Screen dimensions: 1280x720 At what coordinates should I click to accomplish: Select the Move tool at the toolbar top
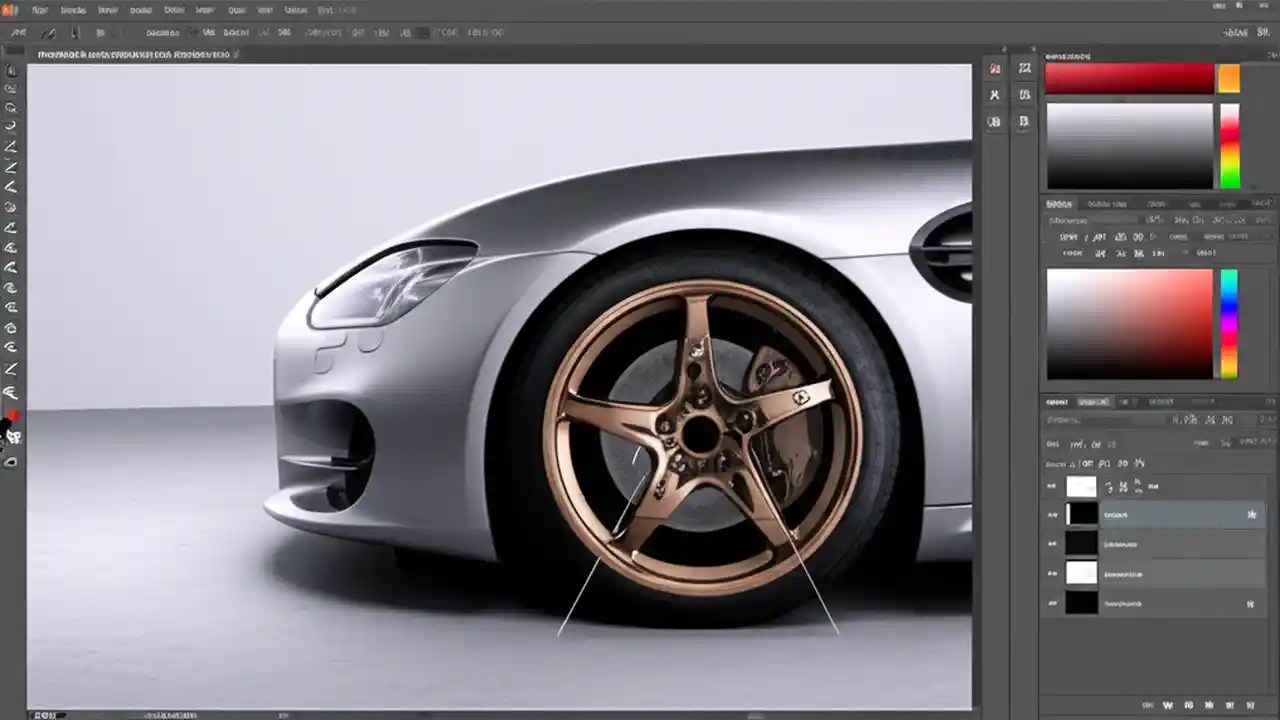12,70
